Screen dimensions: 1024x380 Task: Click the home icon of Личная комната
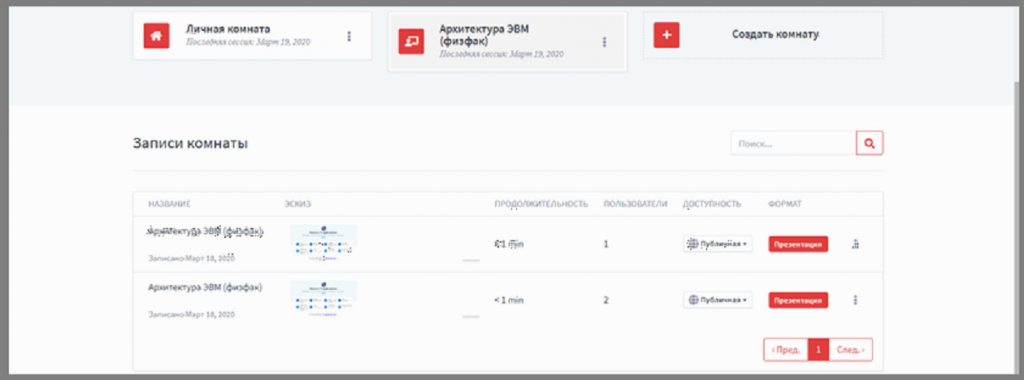click(156, 36)
